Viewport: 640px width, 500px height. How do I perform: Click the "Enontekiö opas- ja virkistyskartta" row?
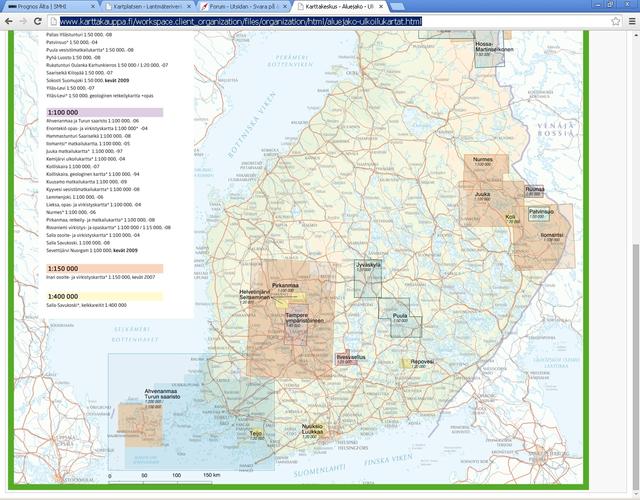pos(97,128)
